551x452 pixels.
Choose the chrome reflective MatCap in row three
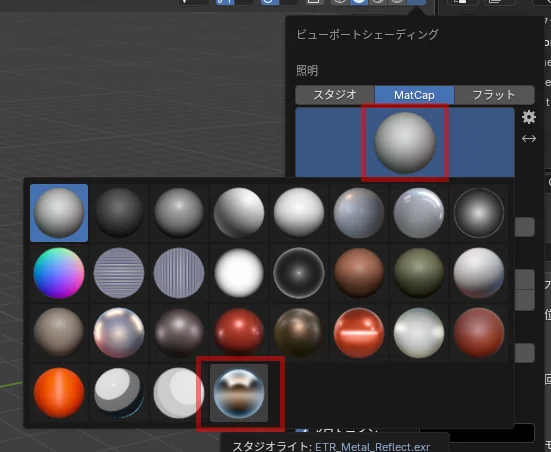point(119,333)
